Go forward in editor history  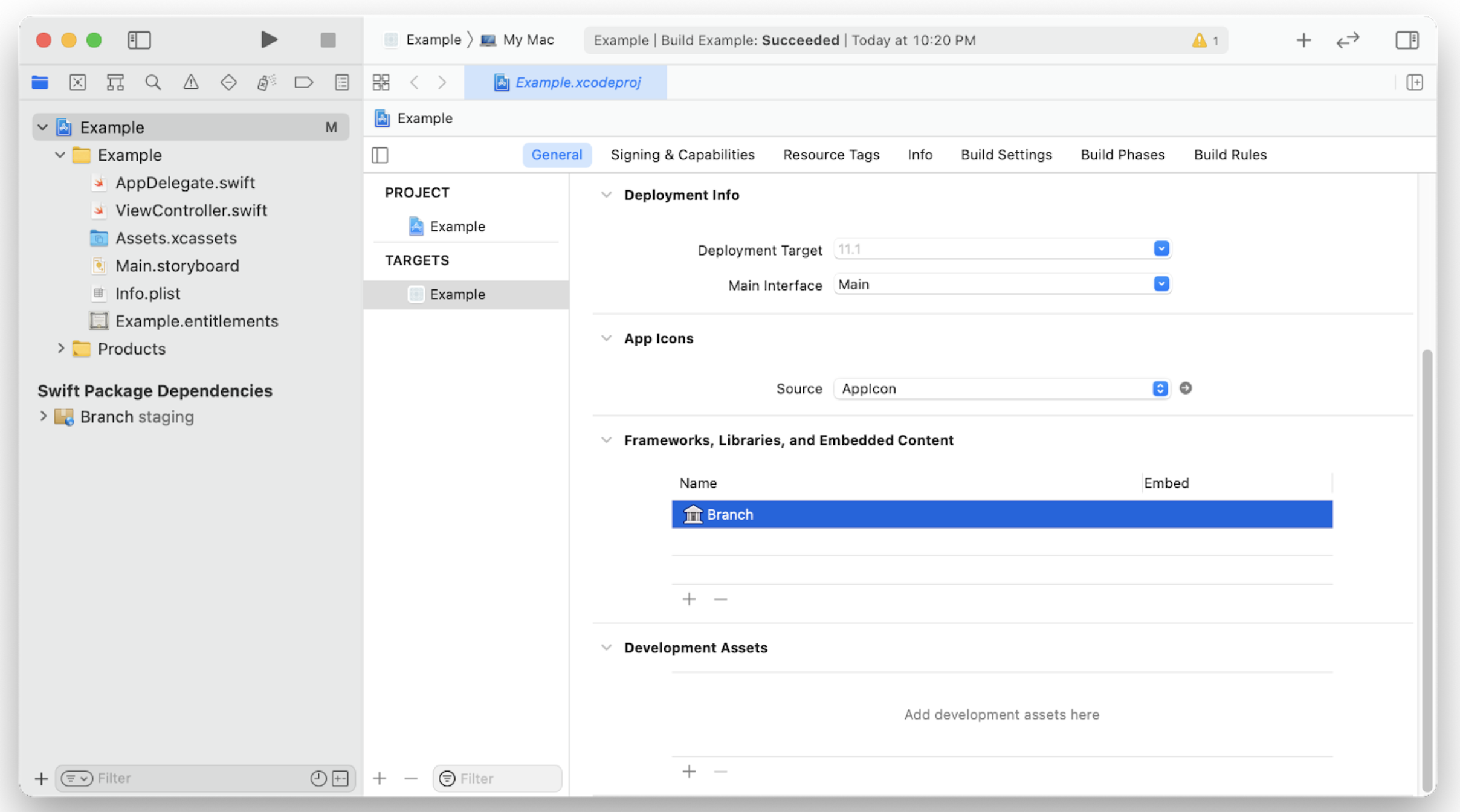coord(442,82)
